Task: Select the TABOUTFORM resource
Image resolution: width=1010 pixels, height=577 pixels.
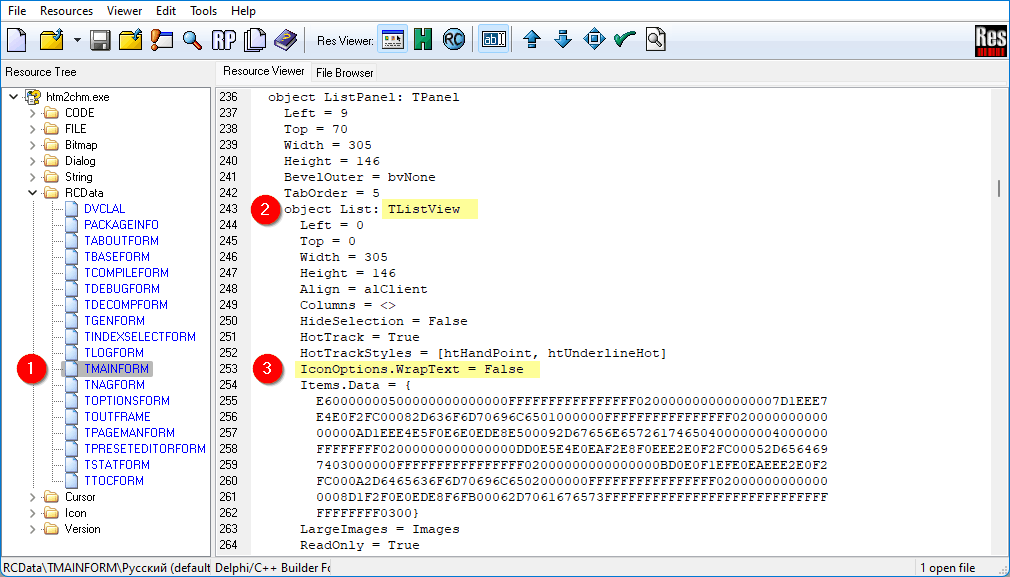Action: [121, 241]
